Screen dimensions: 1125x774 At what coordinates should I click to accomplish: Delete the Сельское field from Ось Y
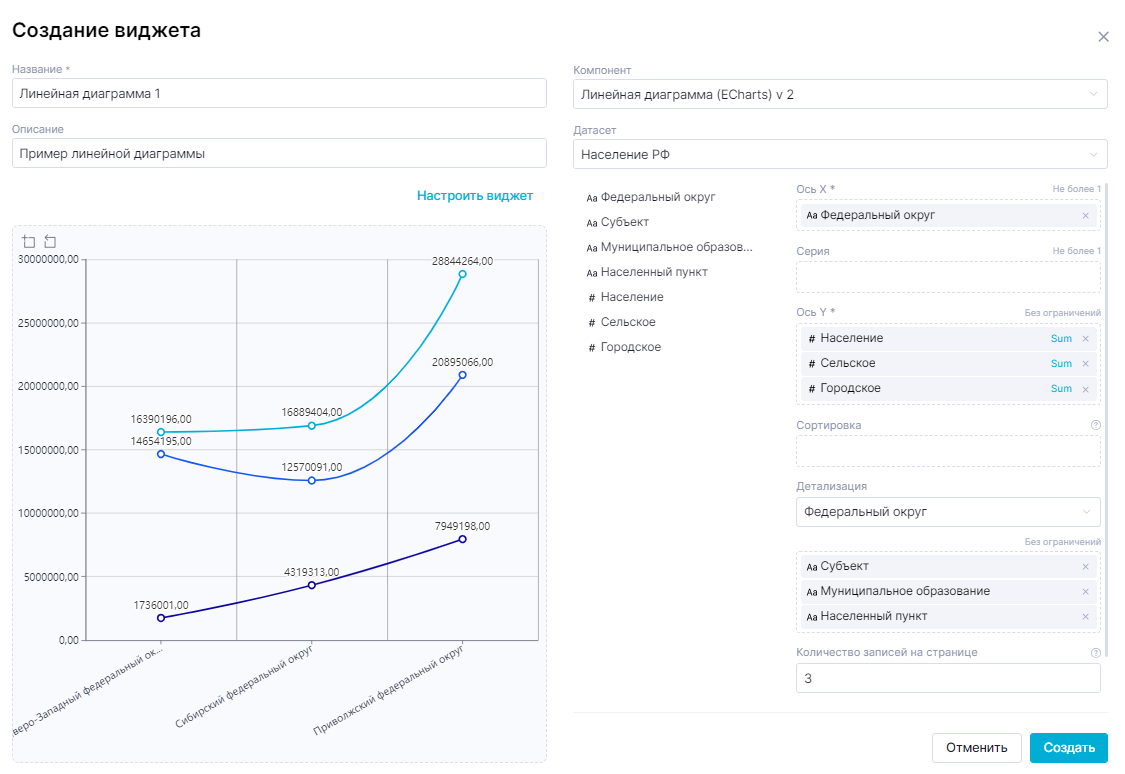coord(1085,363)
